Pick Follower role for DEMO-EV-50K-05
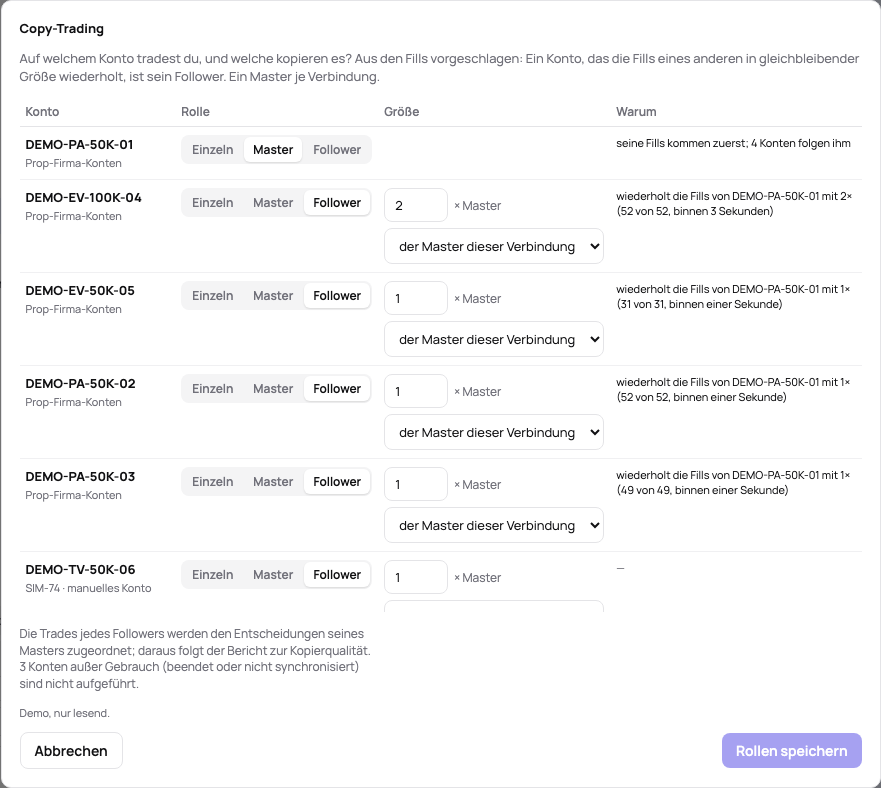 [x=337, y=296]
